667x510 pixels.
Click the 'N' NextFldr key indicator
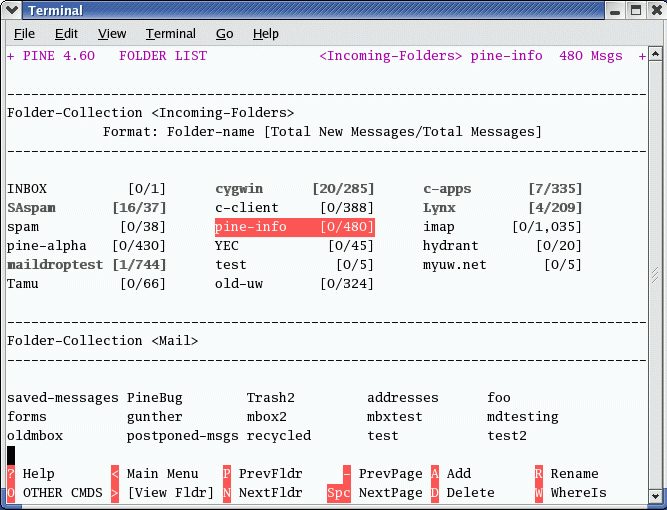[x=227, y=493]
